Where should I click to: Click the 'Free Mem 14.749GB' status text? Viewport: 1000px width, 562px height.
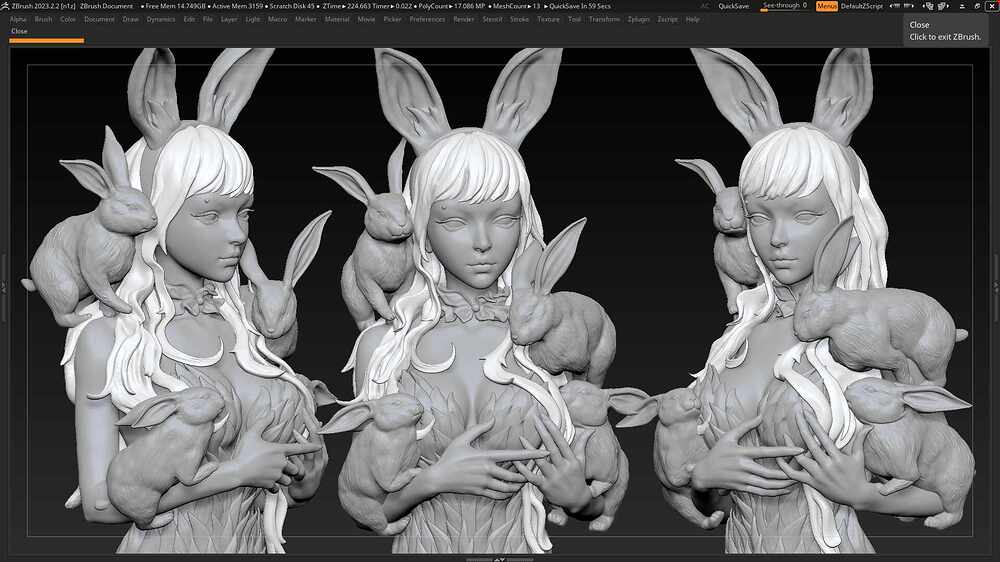point(173,6)
